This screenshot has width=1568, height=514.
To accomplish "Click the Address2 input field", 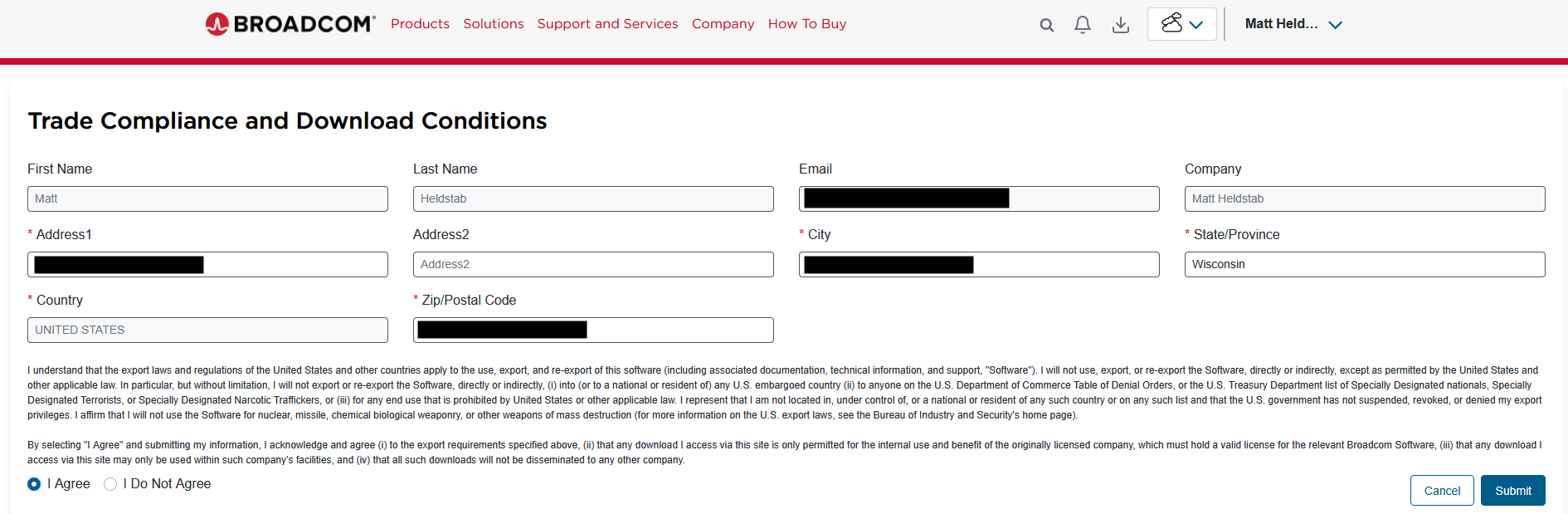I will [593, 264].
